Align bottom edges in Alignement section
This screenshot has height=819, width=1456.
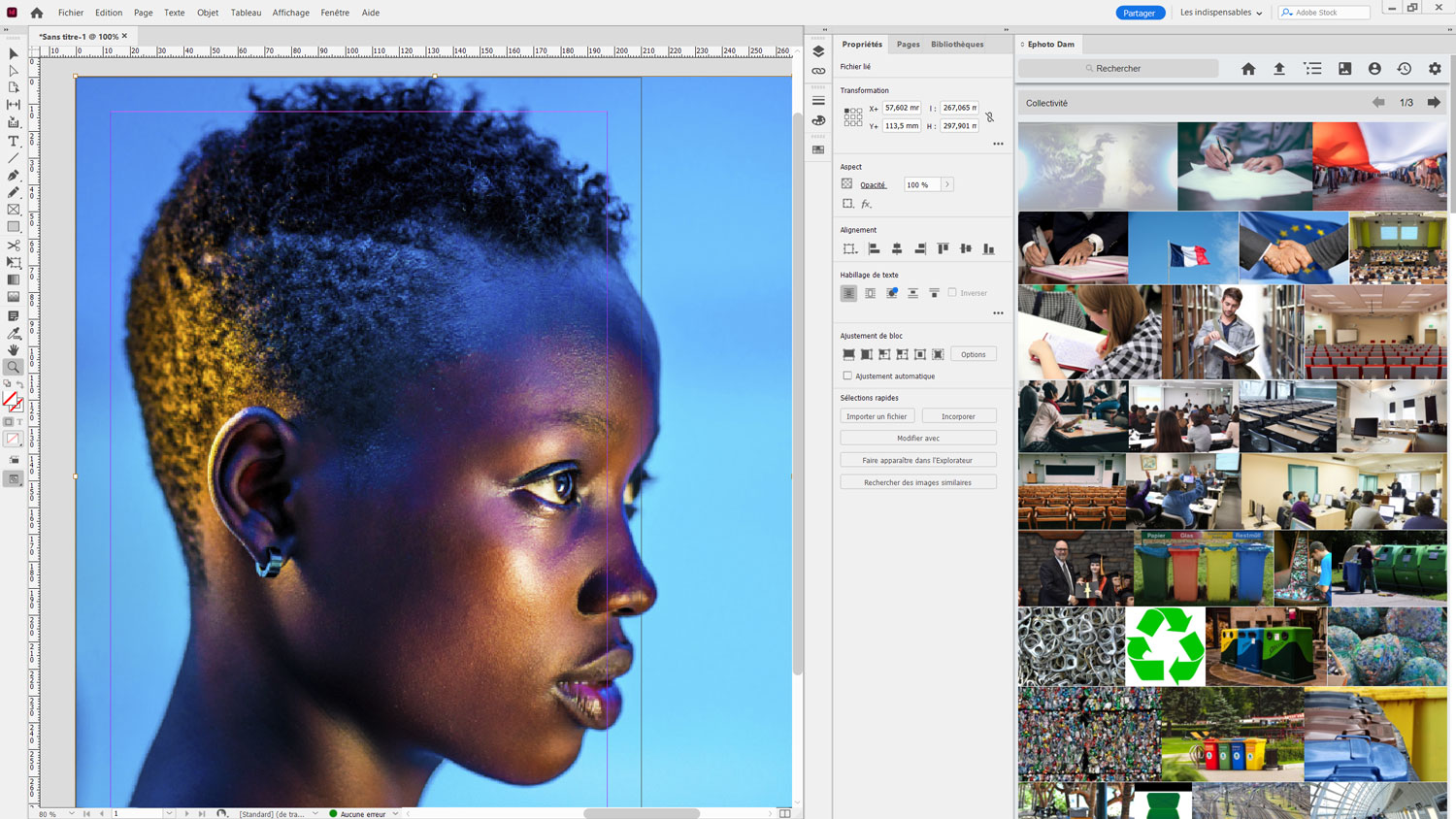click(x=988, y=249)
